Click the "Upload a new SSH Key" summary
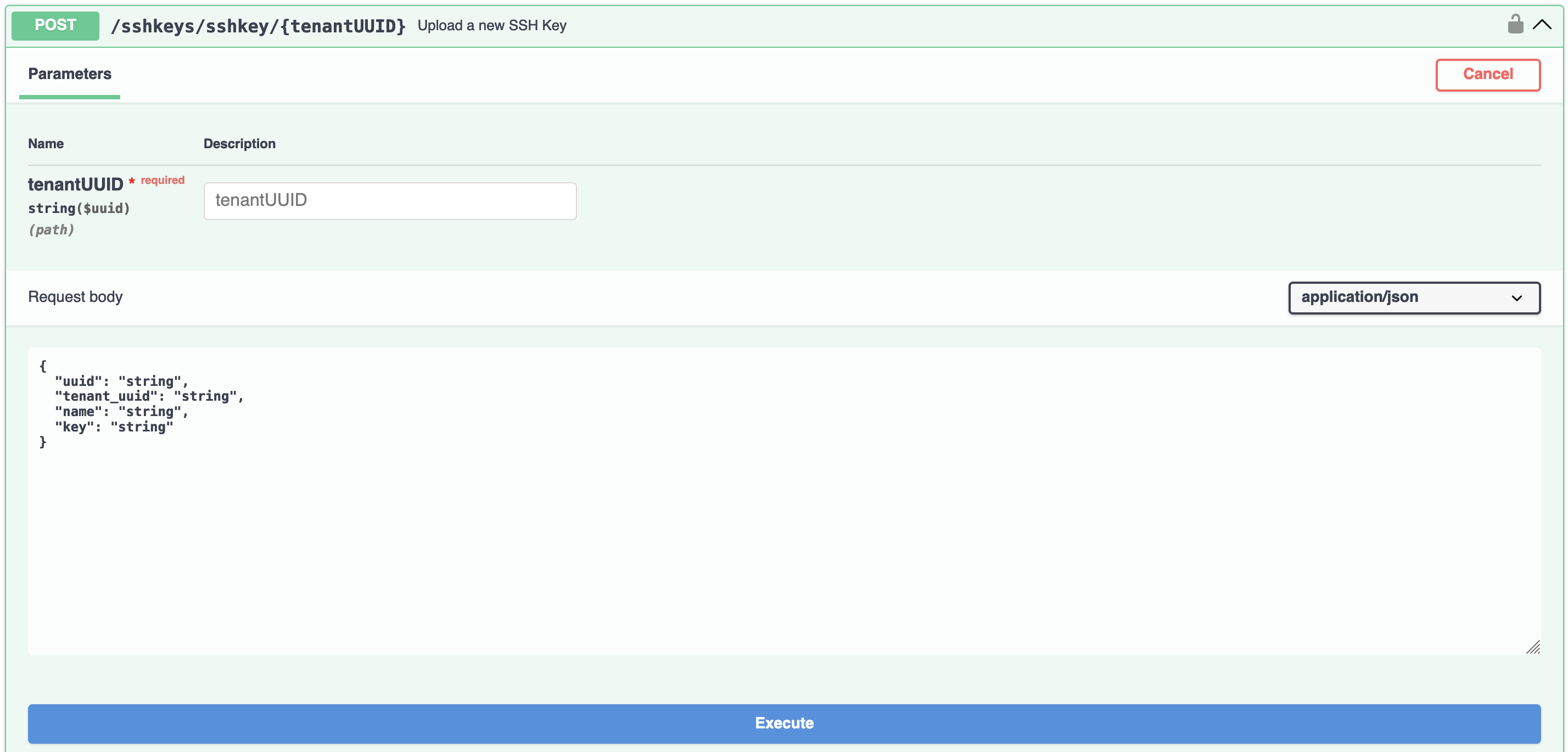Image resolution: width=1568 pixels, height=752 pixels. pyautogui.click(x=492, y=26)
